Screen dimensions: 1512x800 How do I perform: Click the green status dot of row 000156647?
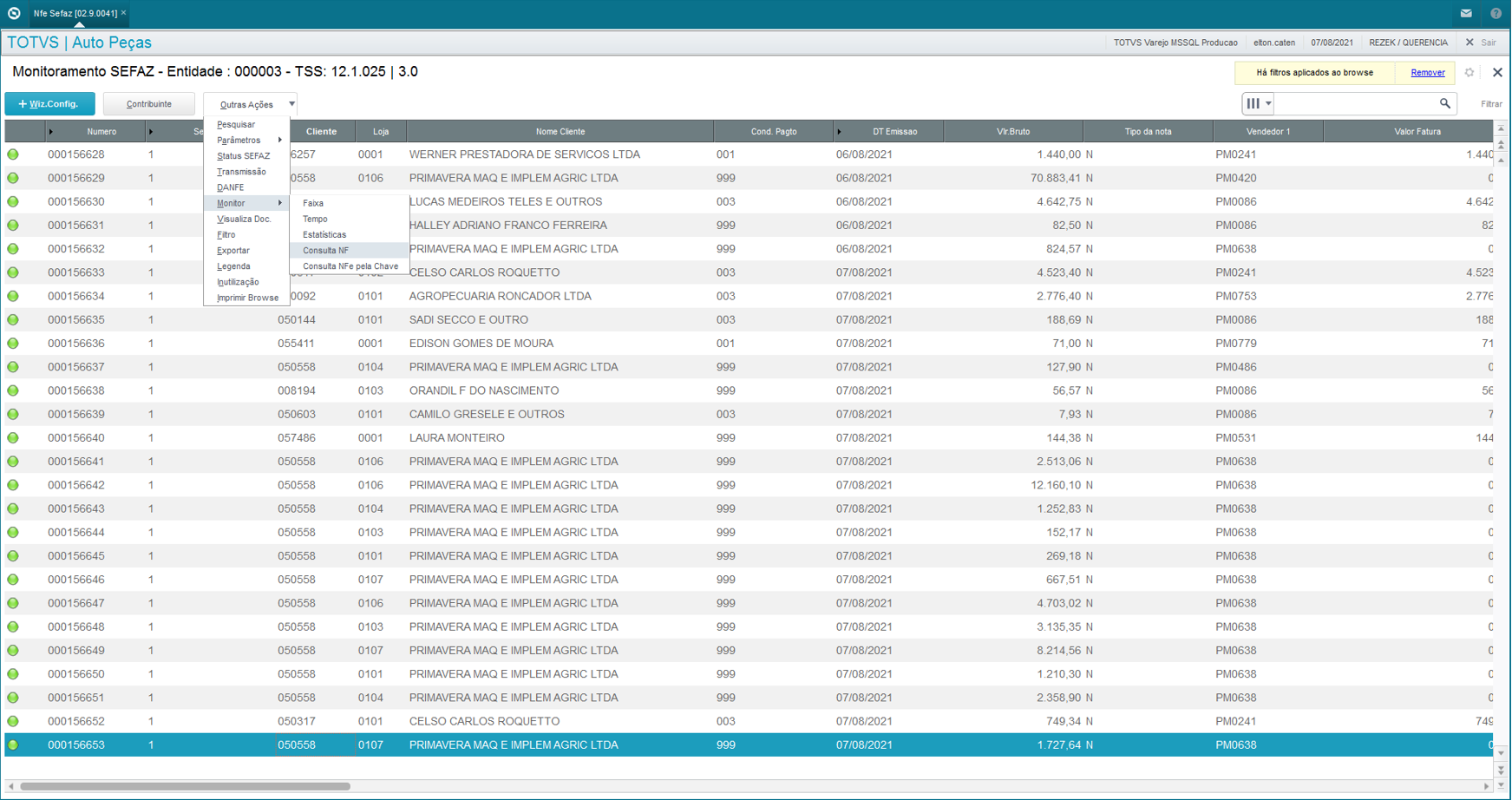pos(13,603)
